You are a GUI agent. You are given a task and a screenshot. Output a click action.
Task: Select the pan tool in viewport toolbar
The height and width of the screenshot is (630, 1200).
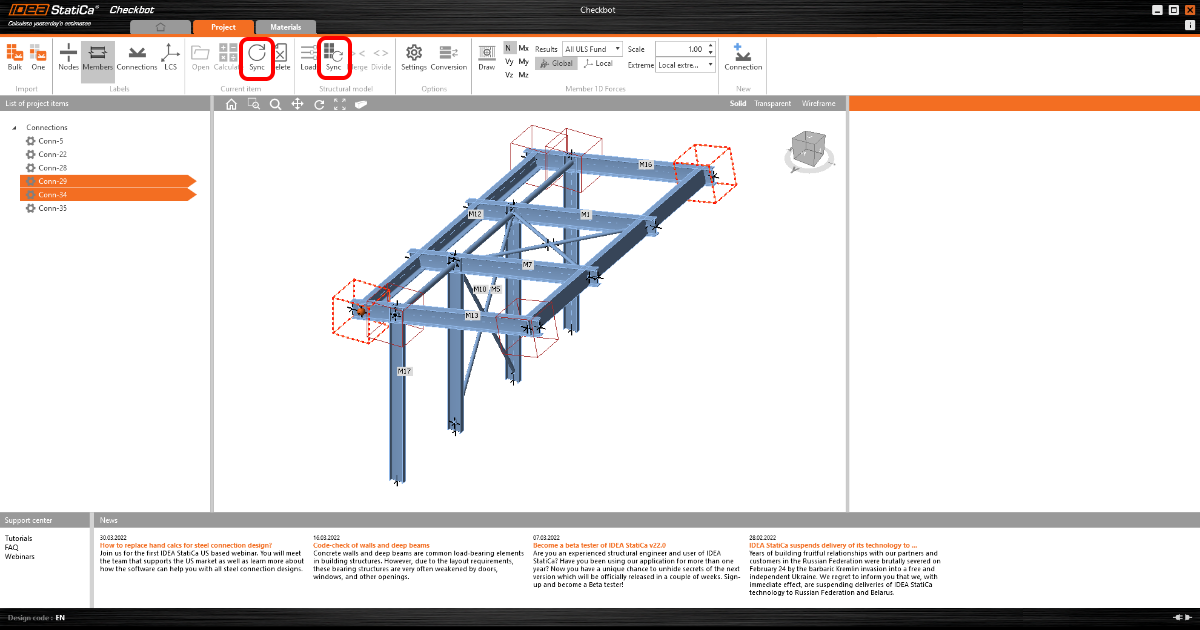[297, 104]
